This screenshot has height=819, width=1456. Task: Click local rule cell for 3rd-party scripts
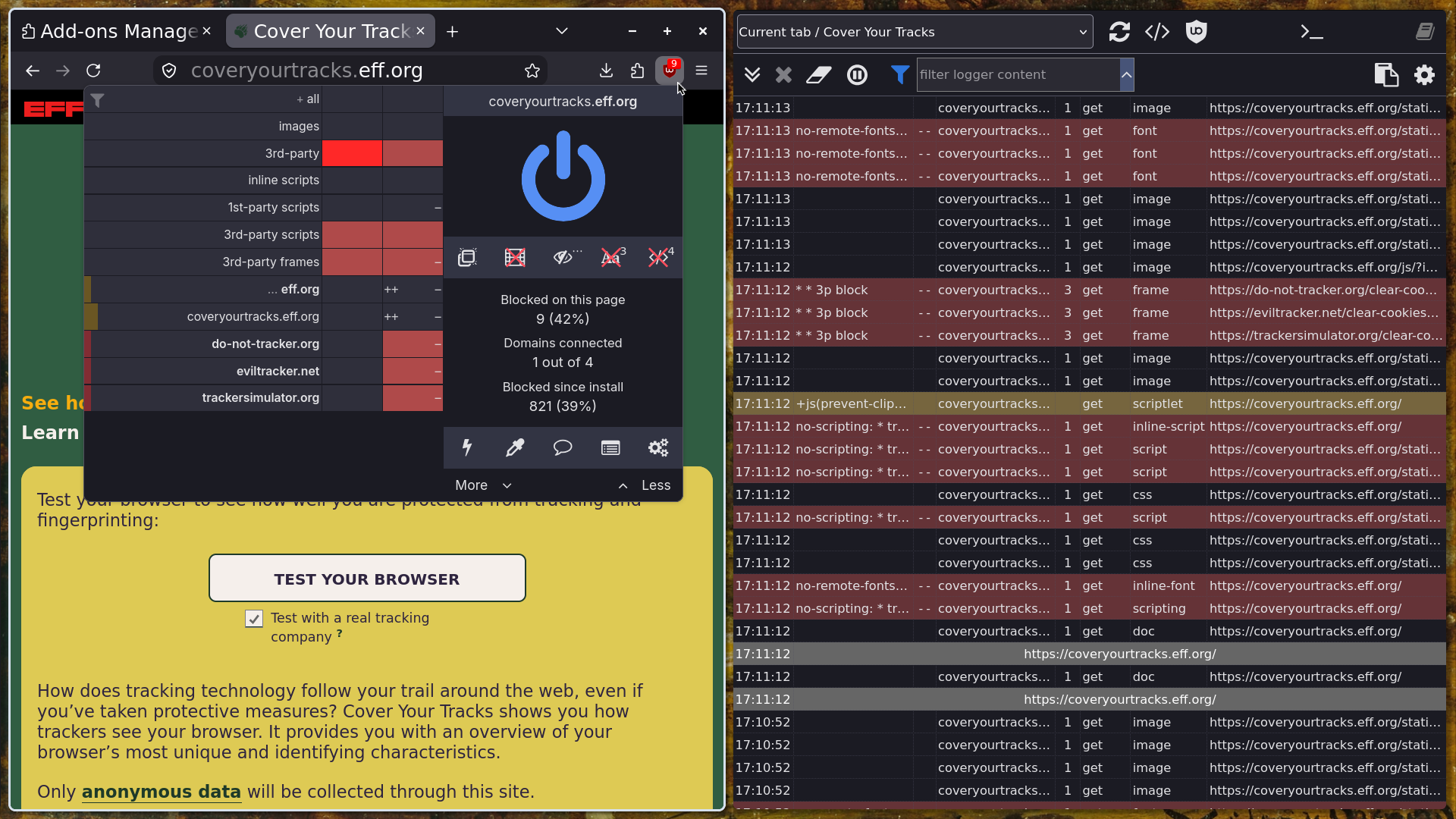point(413,235)
